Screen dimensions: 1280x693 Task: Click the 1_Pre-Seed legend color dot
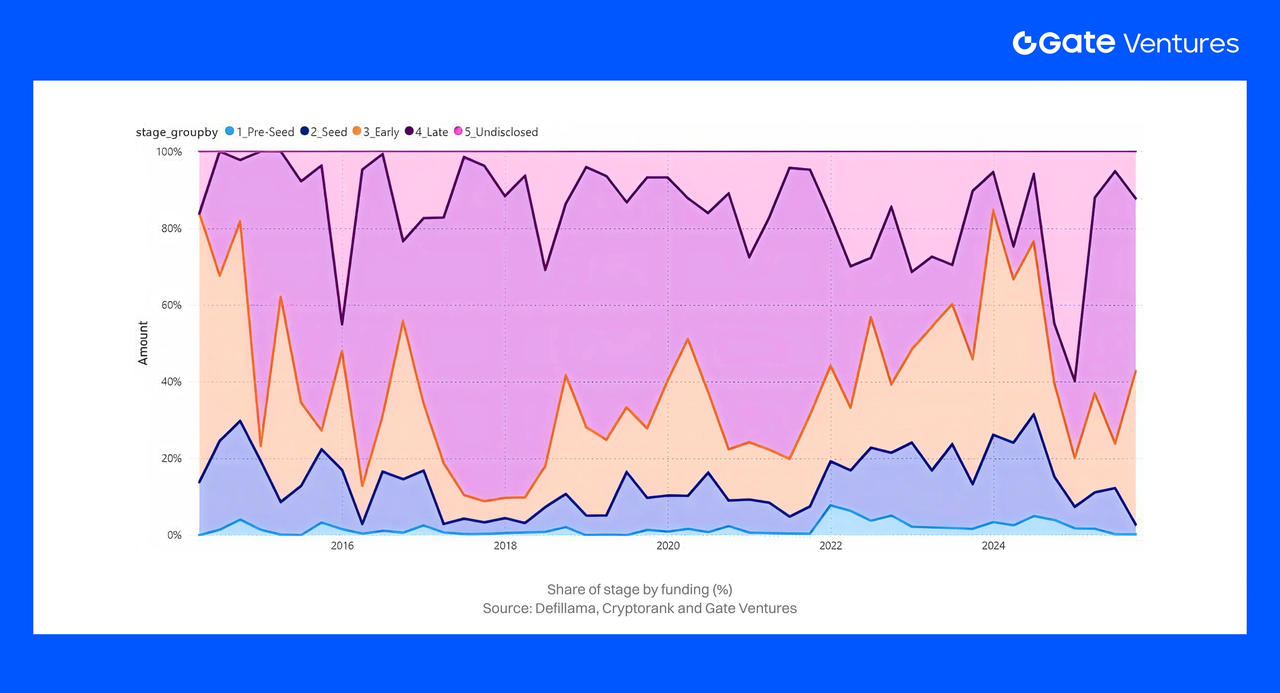[x=230, y=132]
